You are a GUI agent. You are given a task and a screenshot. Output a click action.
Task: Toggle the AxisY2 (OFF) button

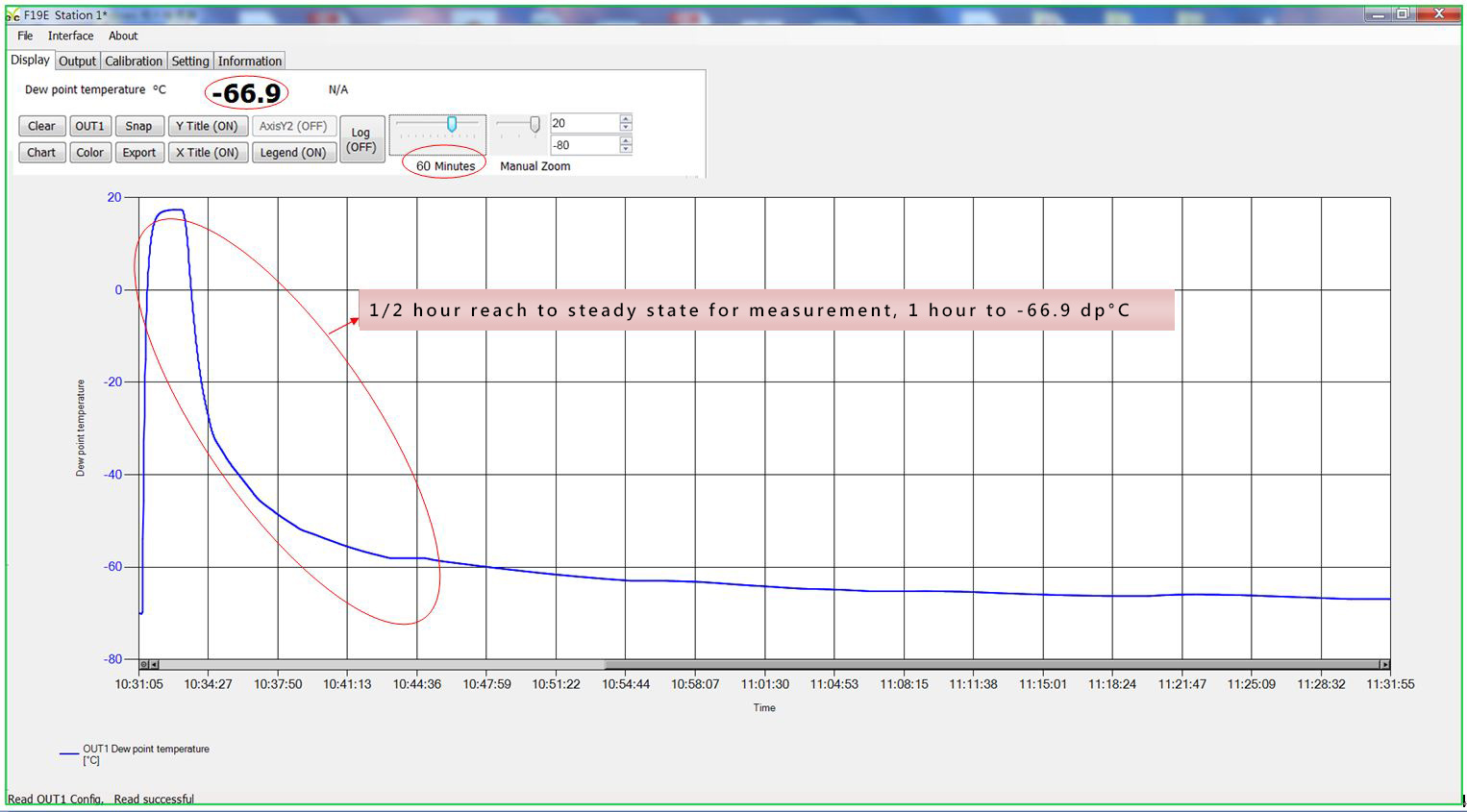point(293,126)
